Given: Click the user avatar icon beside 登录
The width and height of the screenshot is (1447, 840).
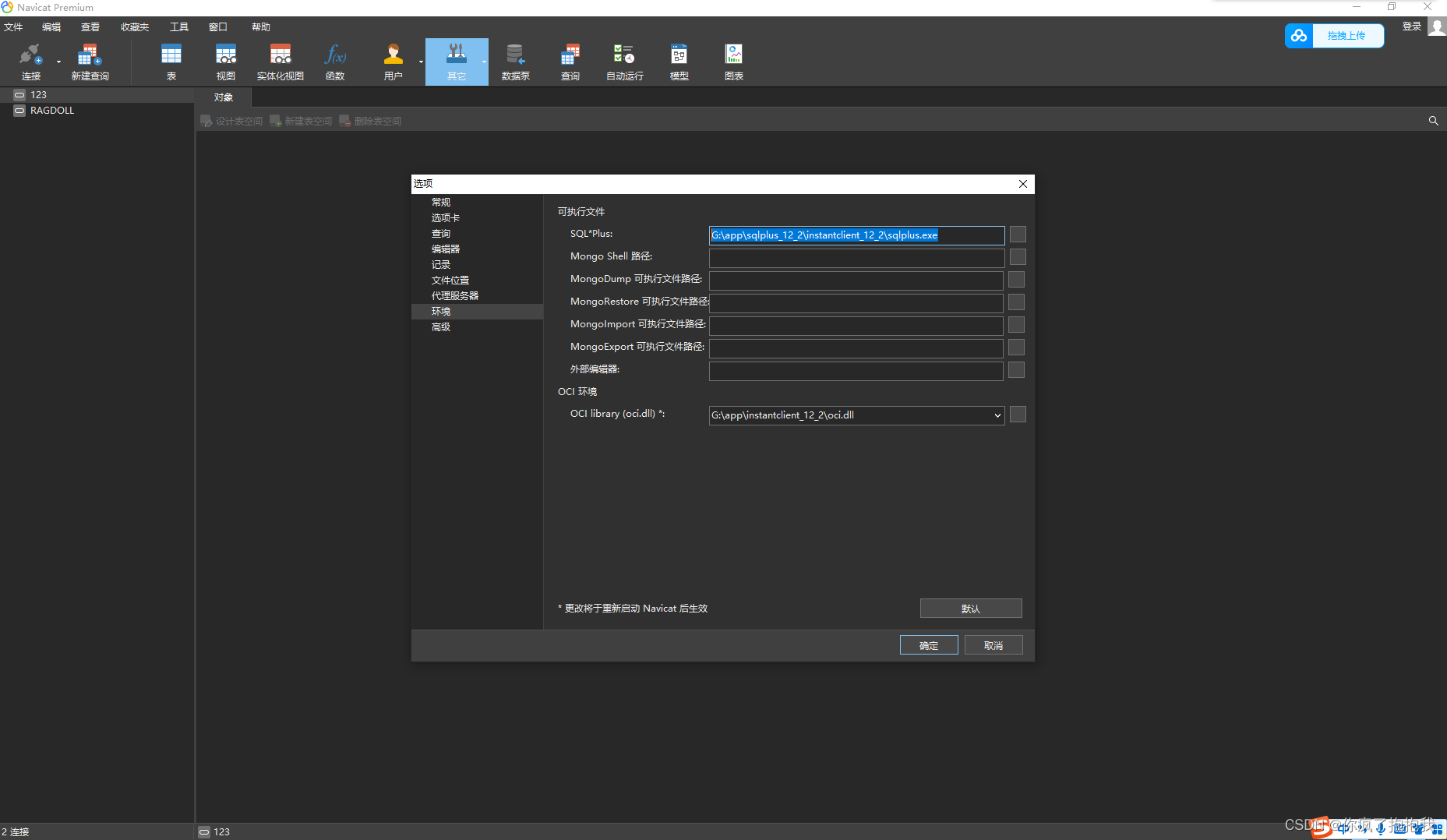Looking at the screenshot, I should click(x=1437, y=26).
